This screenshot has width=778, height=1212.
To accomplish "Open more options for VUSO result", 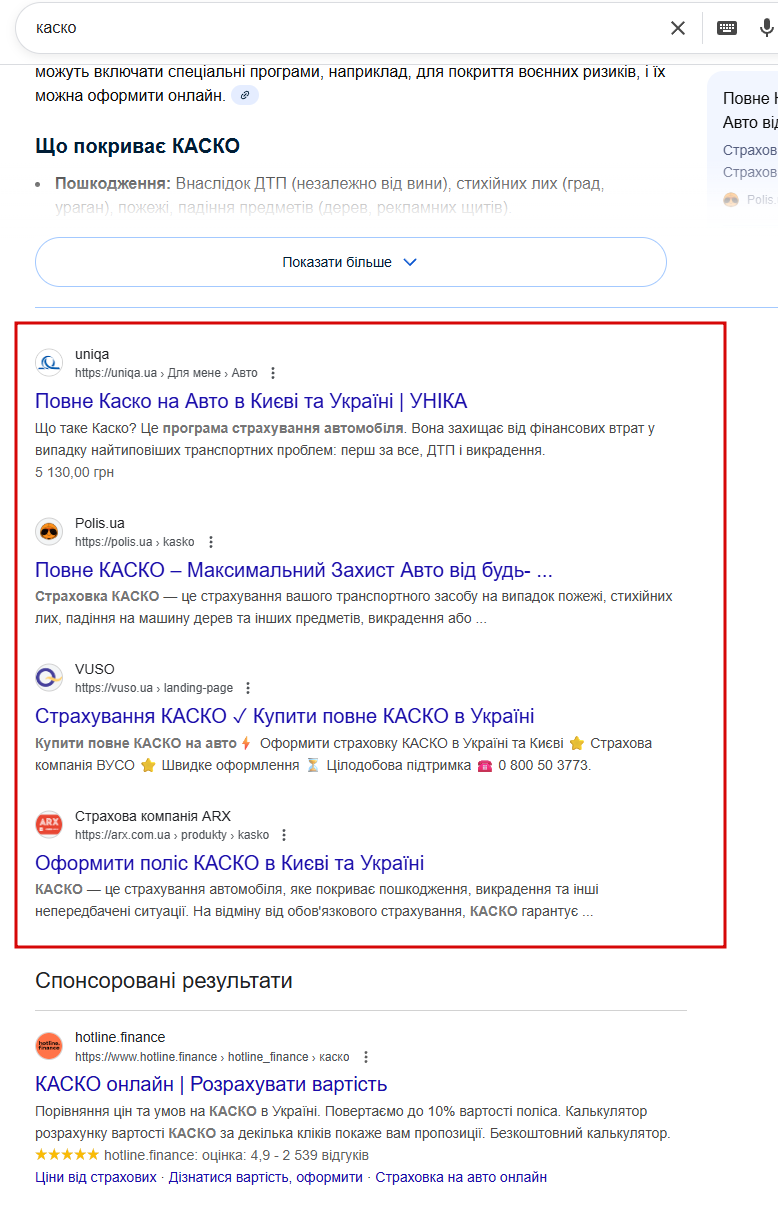I will 248,688.
